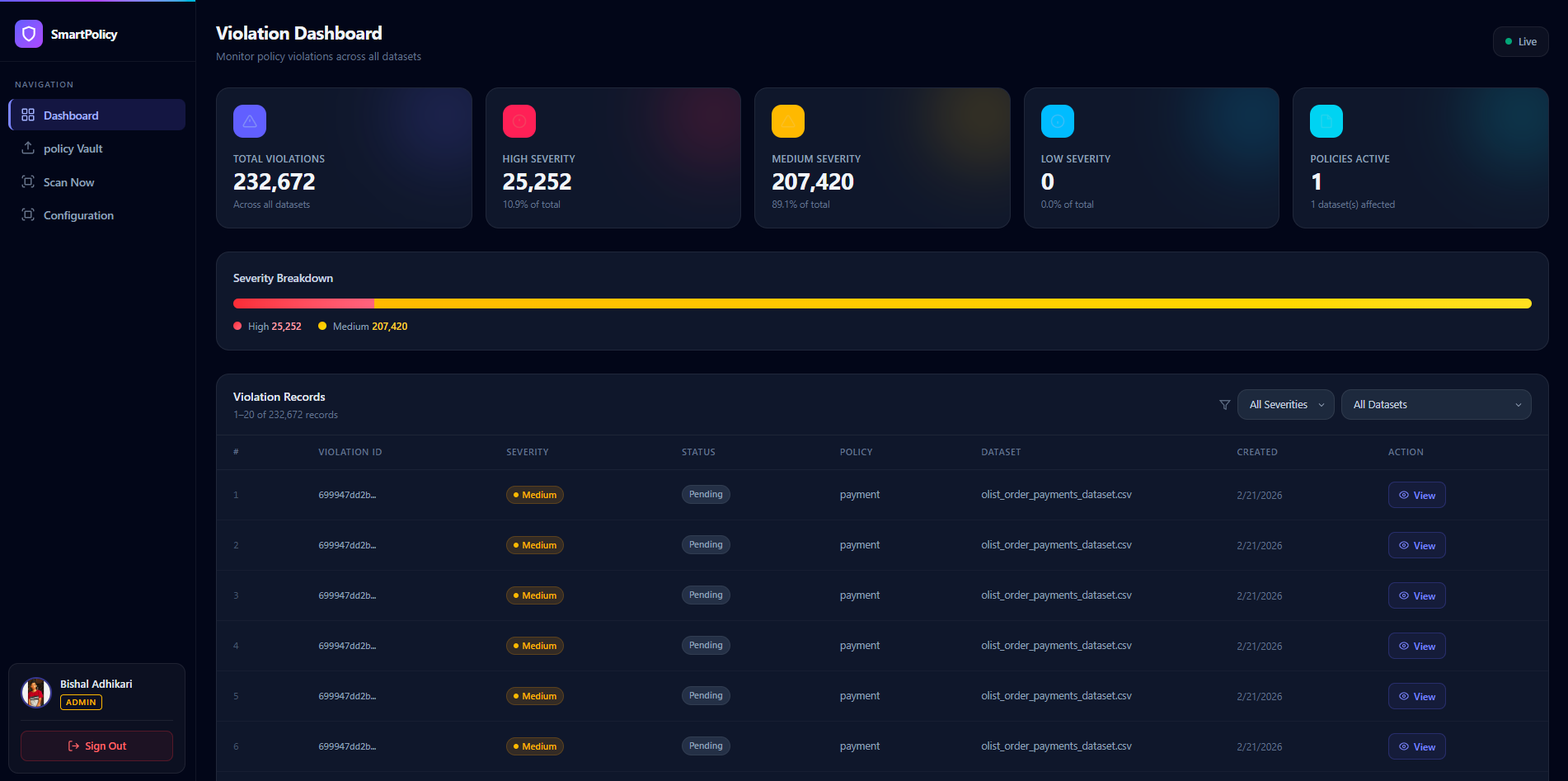Click the red High Severity card icon

519,121
